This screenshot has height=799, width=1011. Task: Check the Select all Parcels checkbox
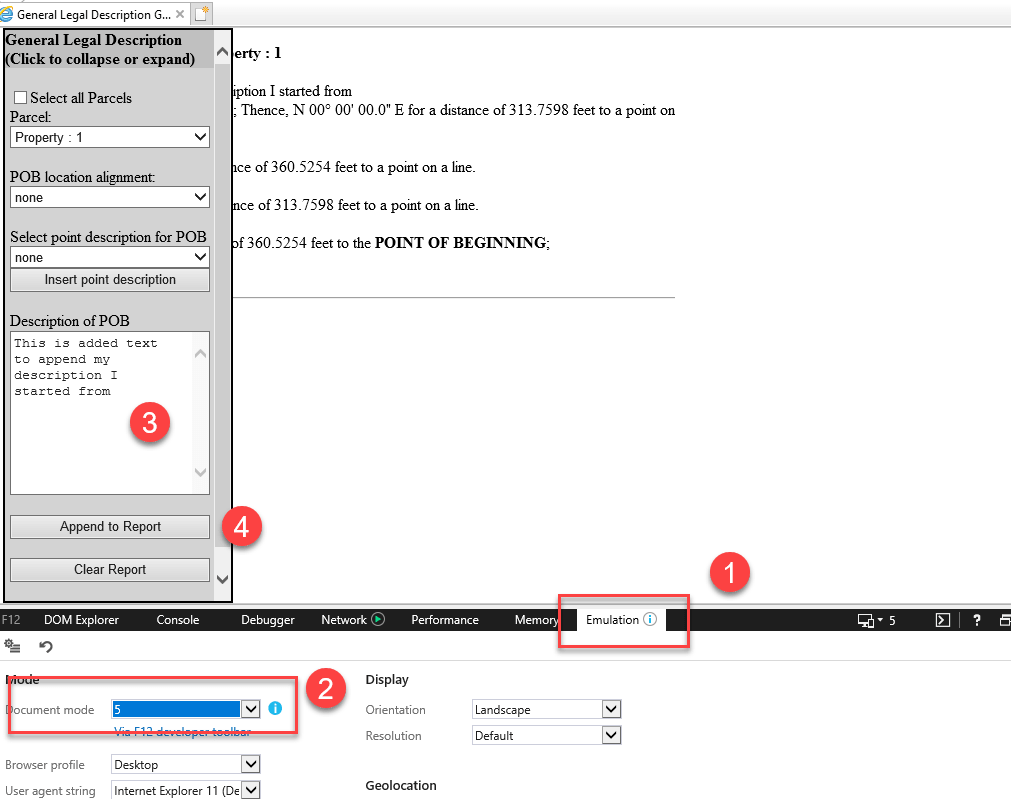pyautogui.click(x=20, y=98)
